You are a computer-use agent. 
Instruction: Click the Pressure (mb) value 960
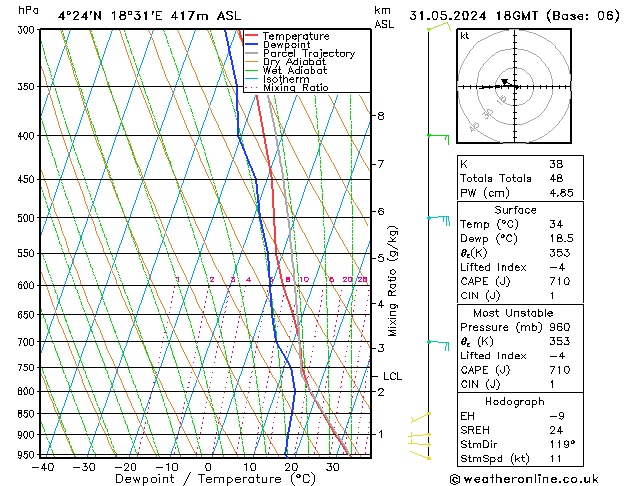560,327
